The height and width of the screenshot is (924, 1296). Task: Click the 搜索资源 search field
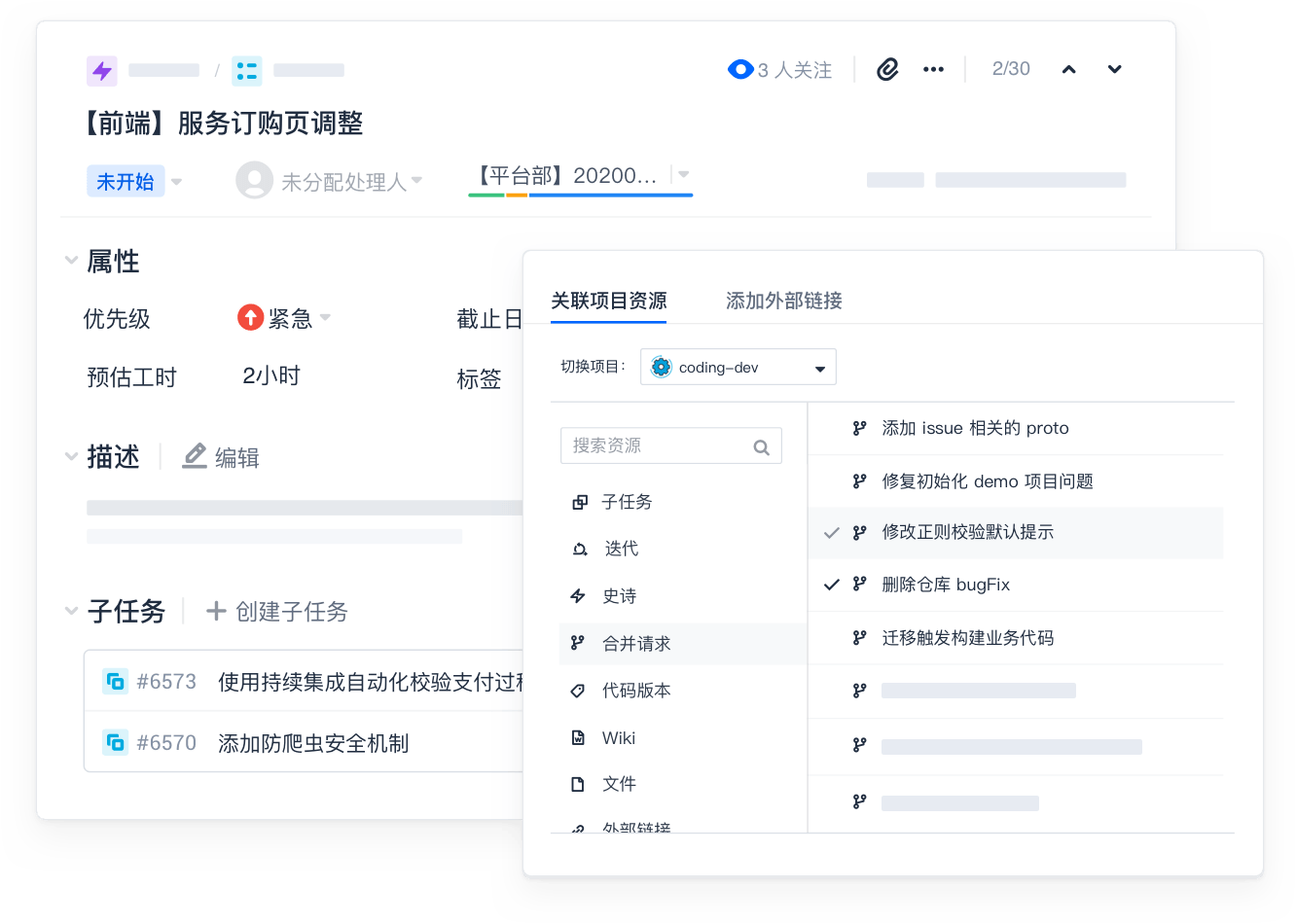point(657,446)
